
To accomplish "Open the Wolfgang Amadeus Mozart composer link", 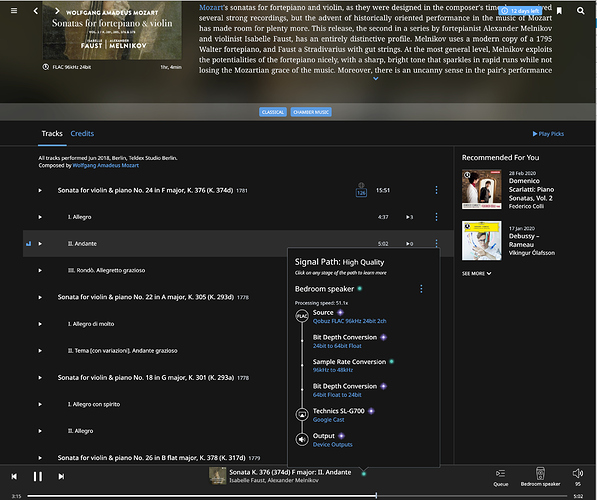I will (105, 165).
